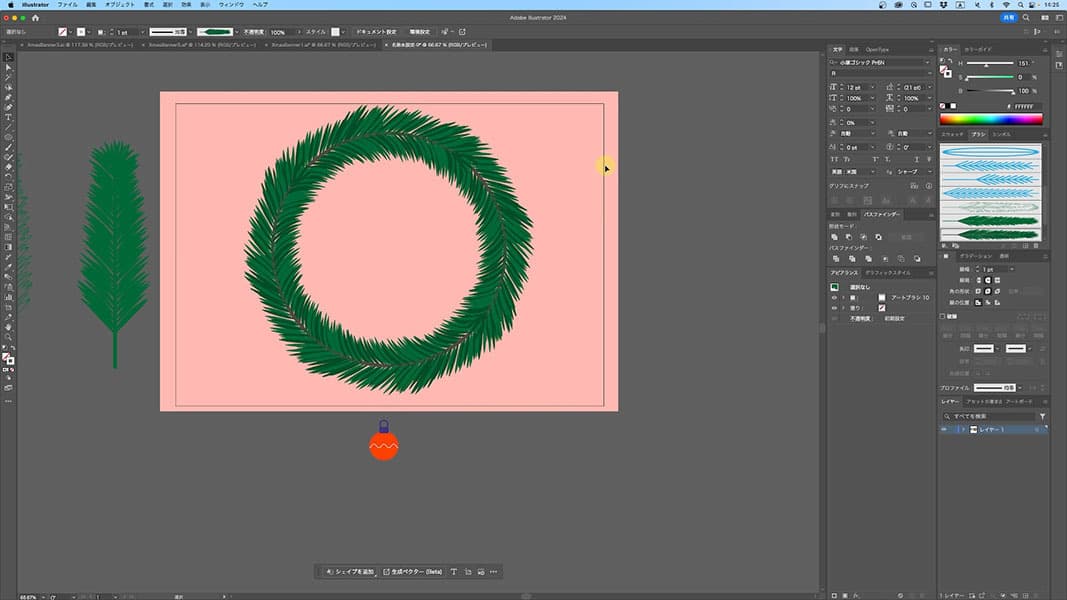Click the filter icon in Layers panel

(x=1042, y=416)
